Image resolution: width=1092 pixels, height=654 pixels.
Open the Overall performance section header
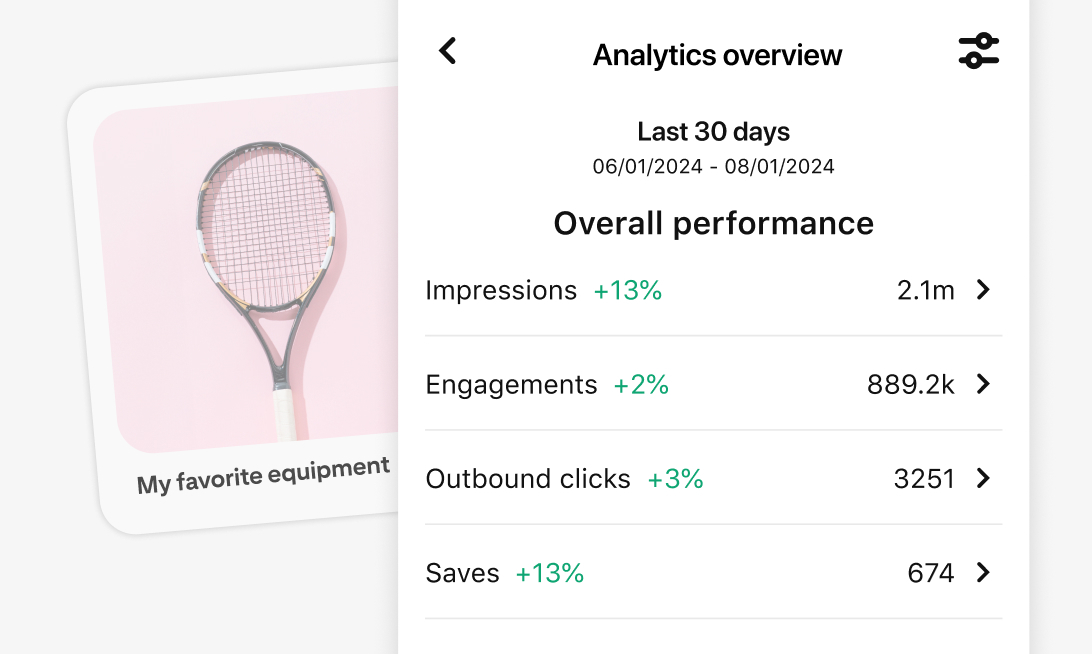coord(713,223)
